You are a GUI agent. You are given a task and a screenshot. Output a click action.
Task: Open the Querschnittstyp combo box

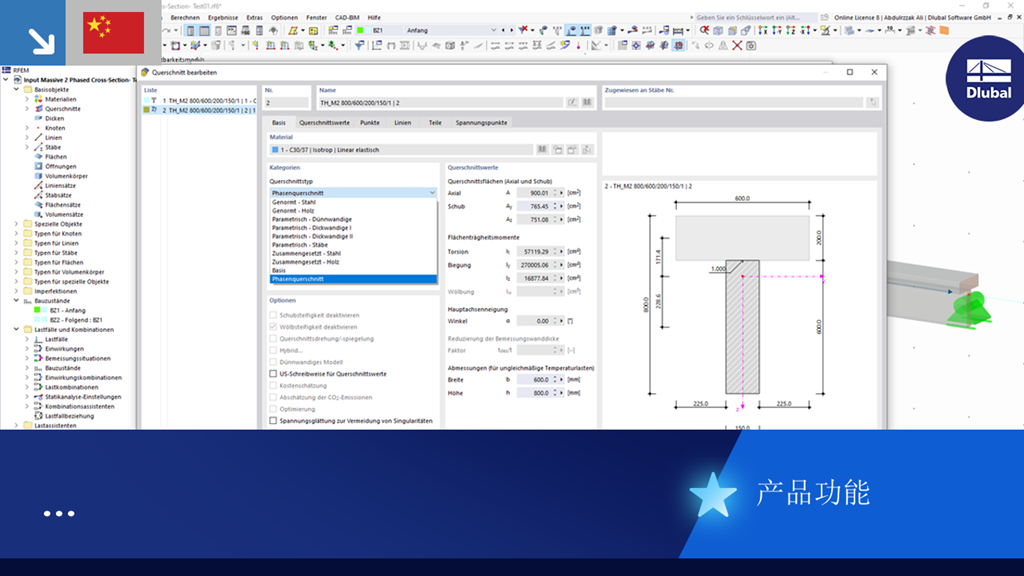click(x=353, y=193)
